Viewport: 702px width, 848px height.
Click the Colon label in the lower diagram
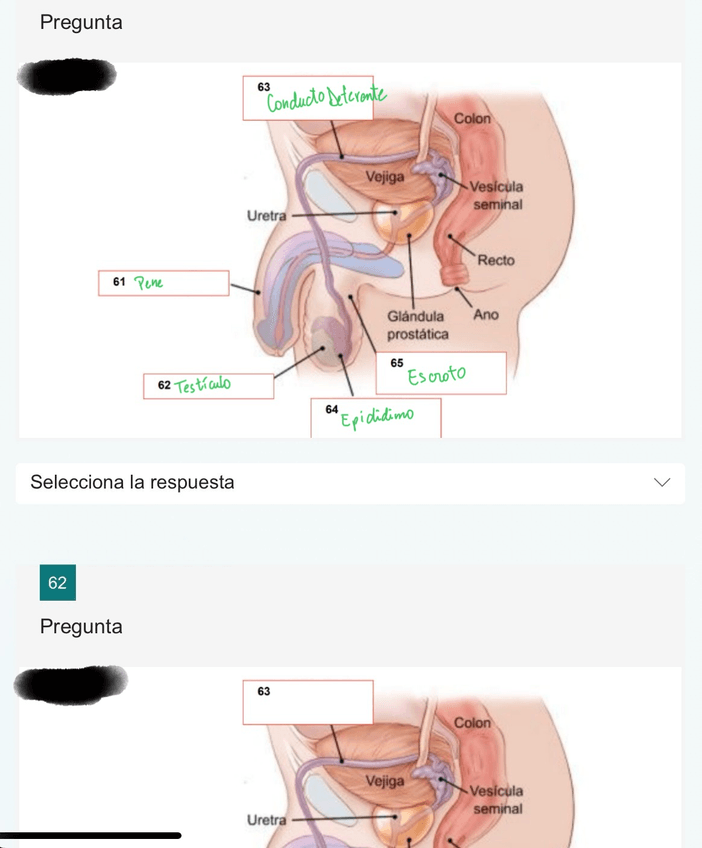tap(472, 722)
